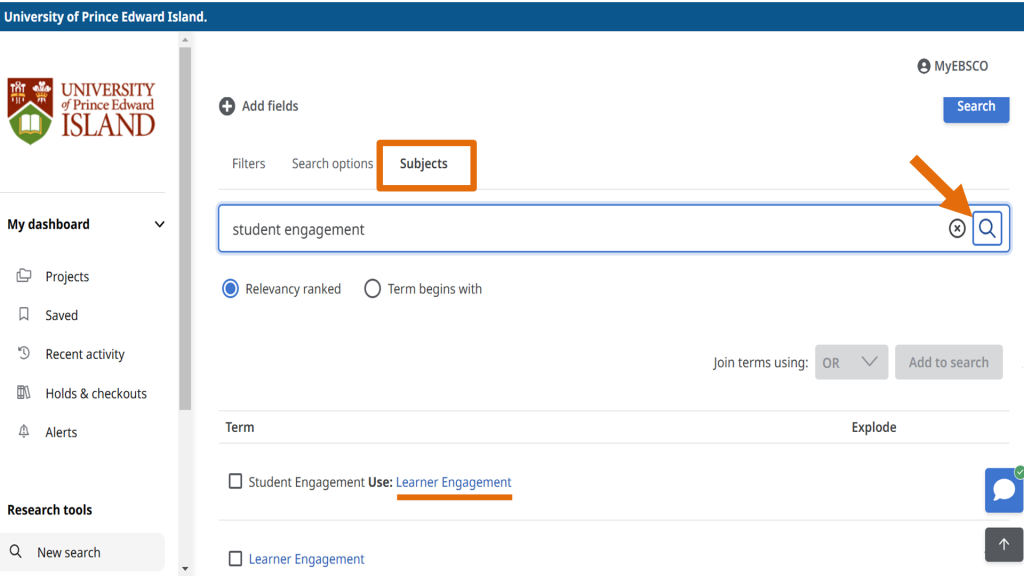Check the Student Engagement term checkbox
1024x576 pixels.
tap(235, 481)
